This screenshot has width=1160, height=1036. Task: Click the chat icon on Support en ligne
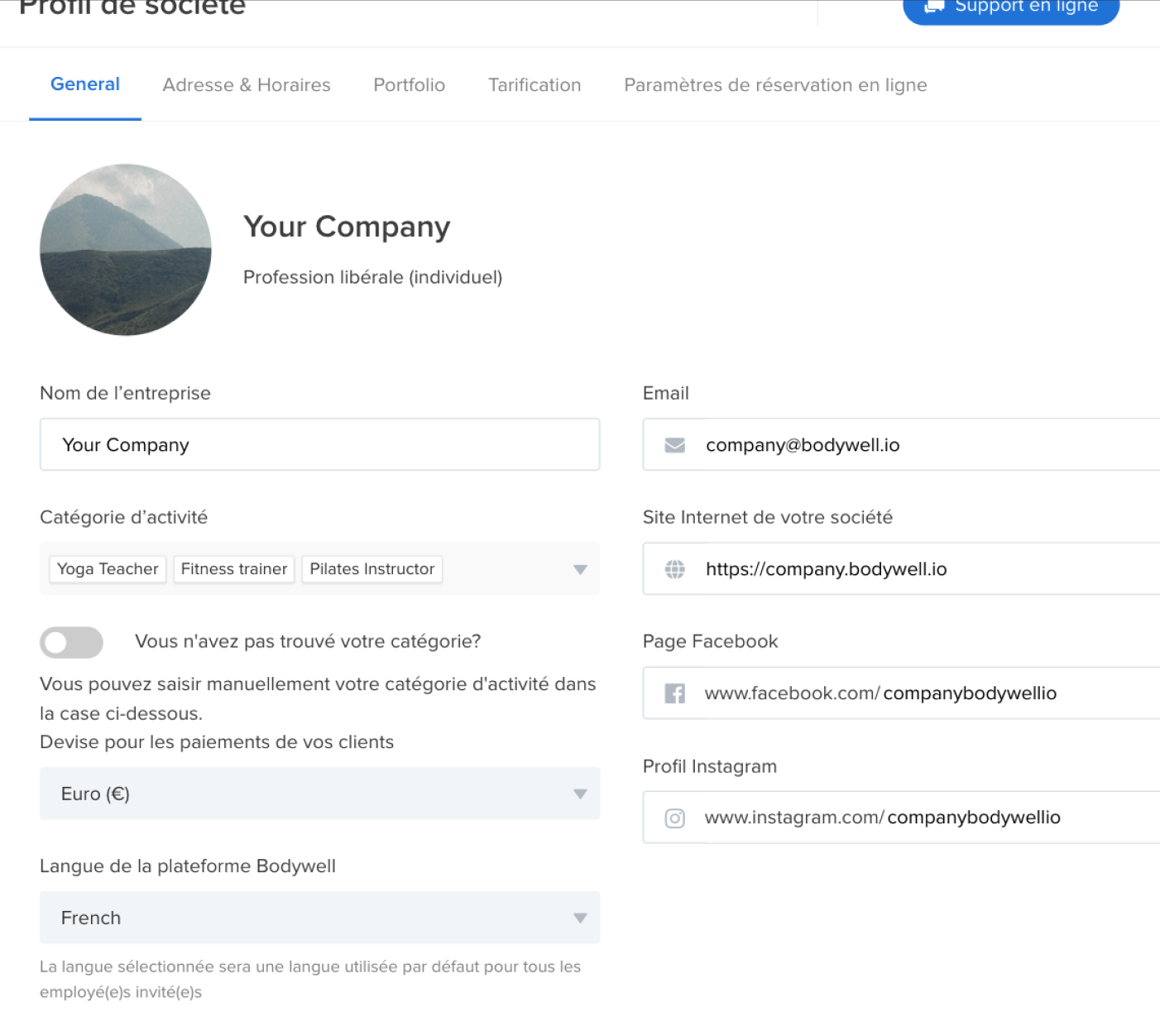tap(934, 7)
